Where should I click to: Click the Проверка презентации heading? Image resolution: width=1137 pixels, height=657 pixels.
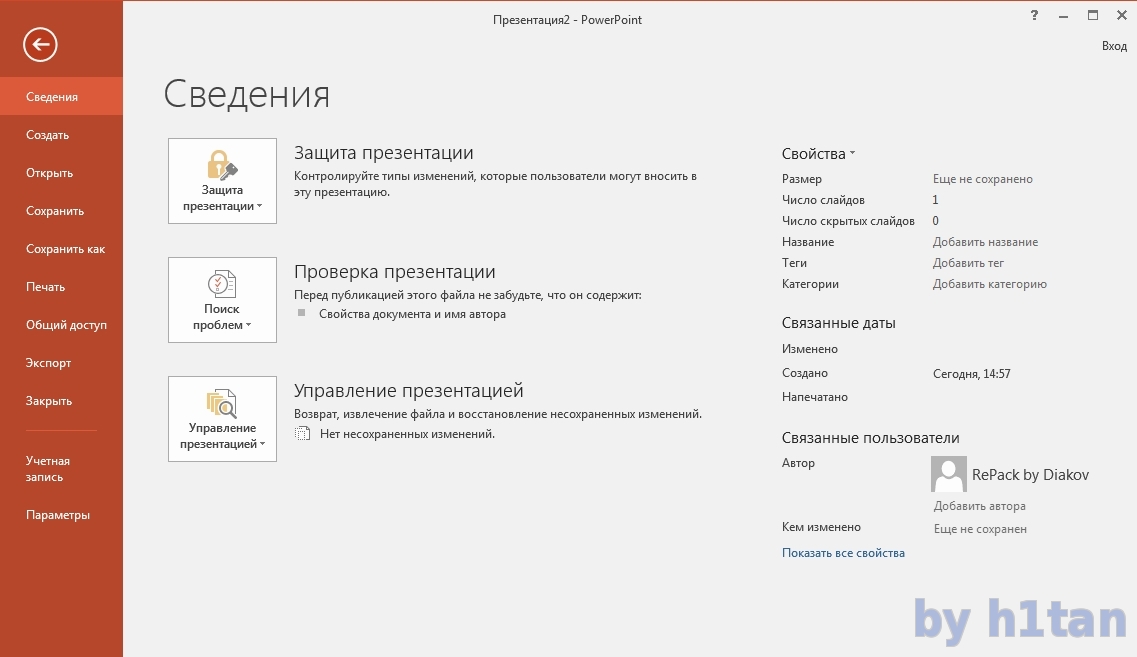(x=394, y=272)
